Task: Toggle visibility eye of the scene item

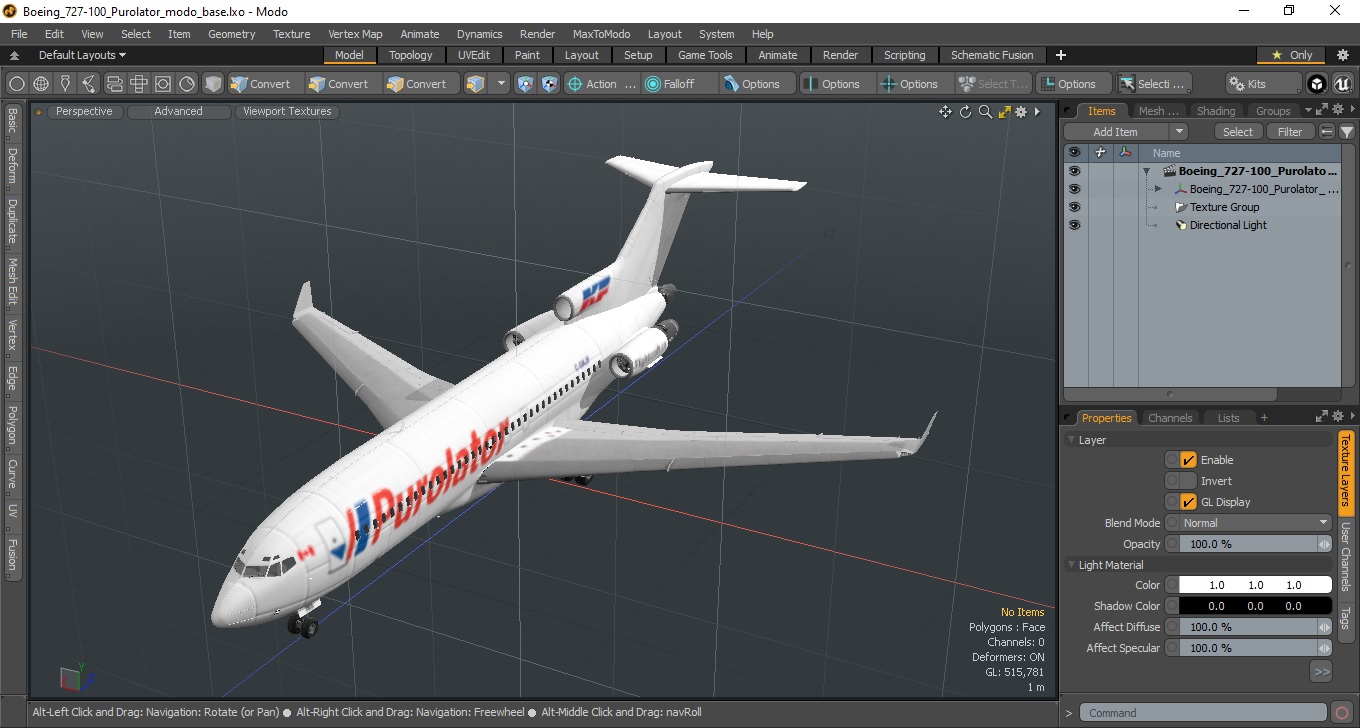Action: (1074, 171)
